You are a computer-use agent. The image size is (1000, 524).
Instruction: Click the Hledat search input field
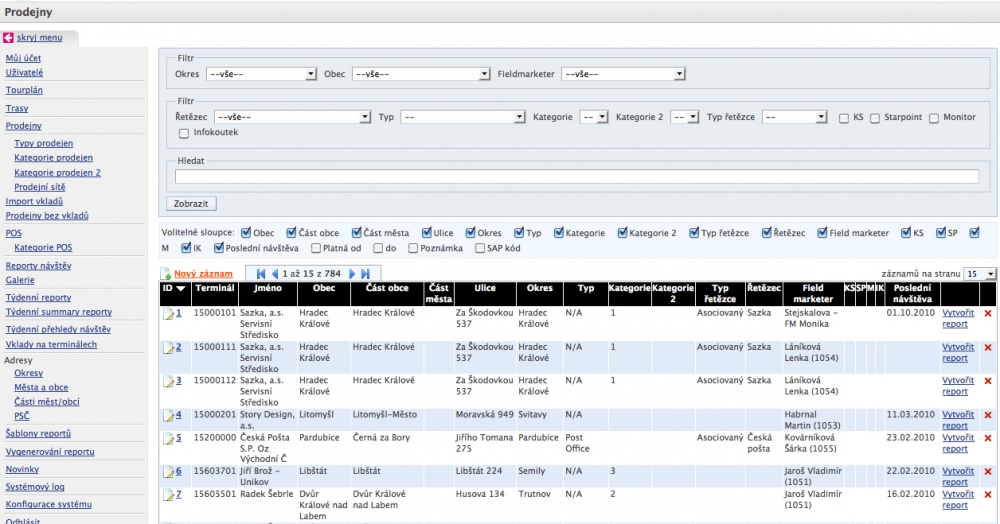click(577, 177)
